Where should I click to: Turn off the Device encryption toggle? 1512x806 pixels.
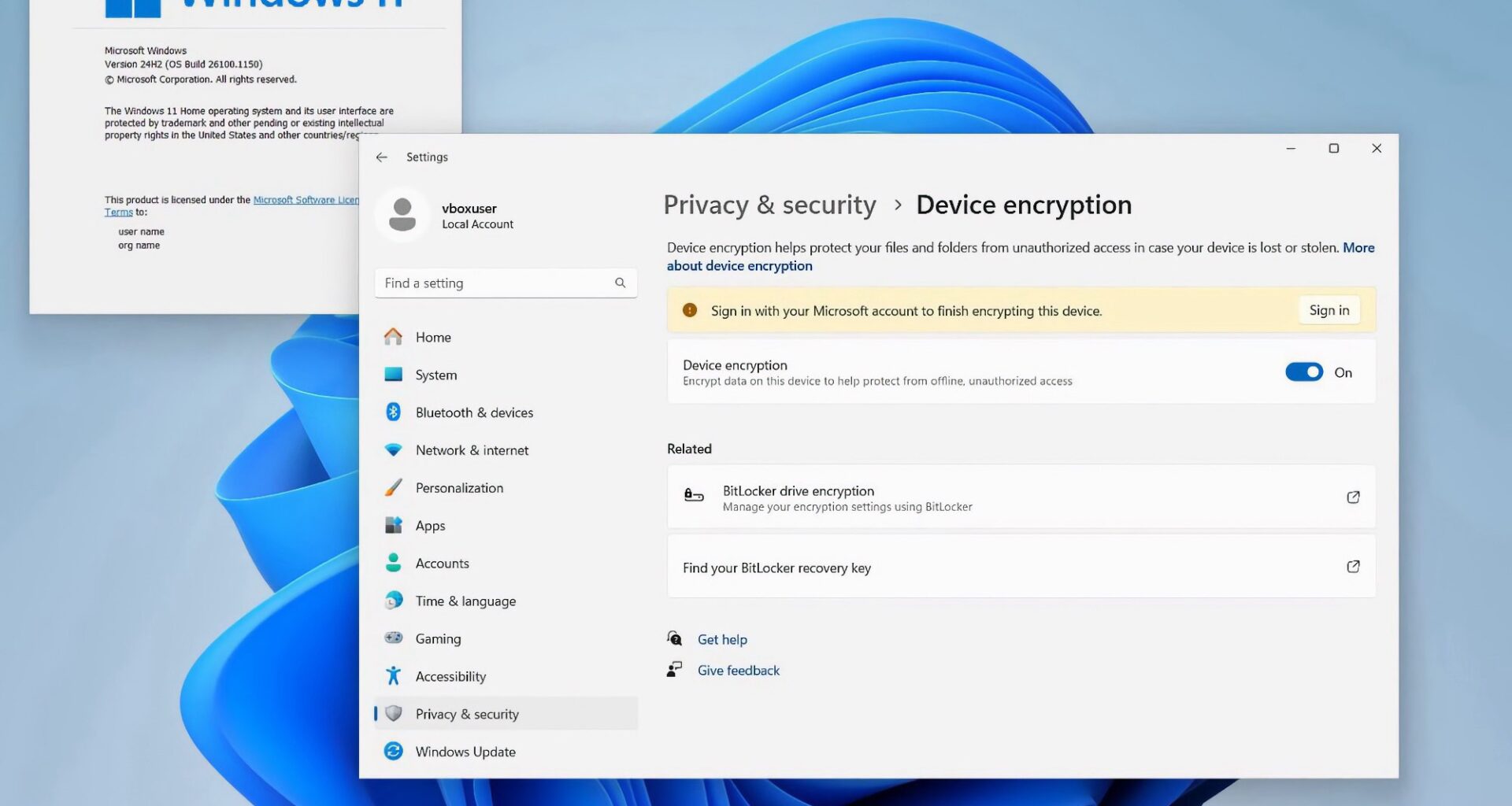1303,372
